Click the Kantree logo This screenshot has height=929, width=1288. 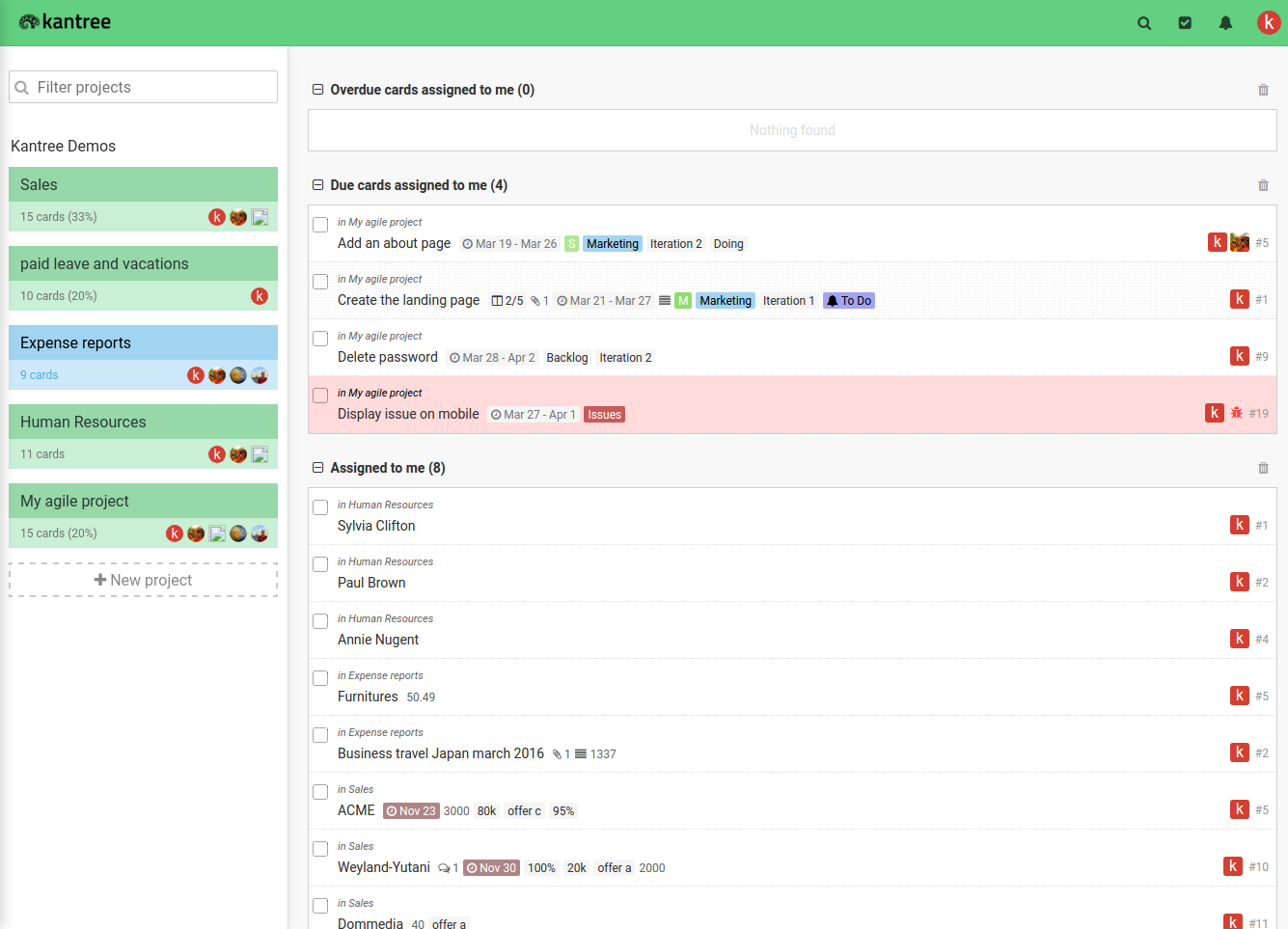click(65, 22)
